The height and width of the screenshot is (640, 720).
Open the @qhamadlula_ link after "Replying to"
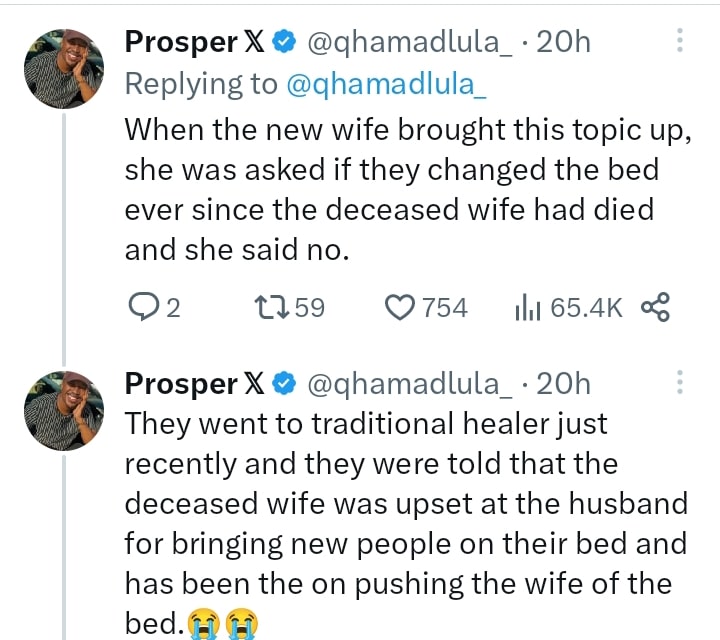pyautogui.click(x=387, y=85)
